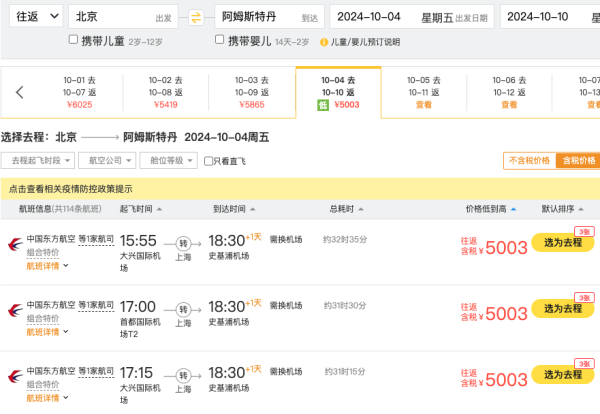
Task: Edit the arrival city field 阿姆斯特丹
Action: coord(269,16)
